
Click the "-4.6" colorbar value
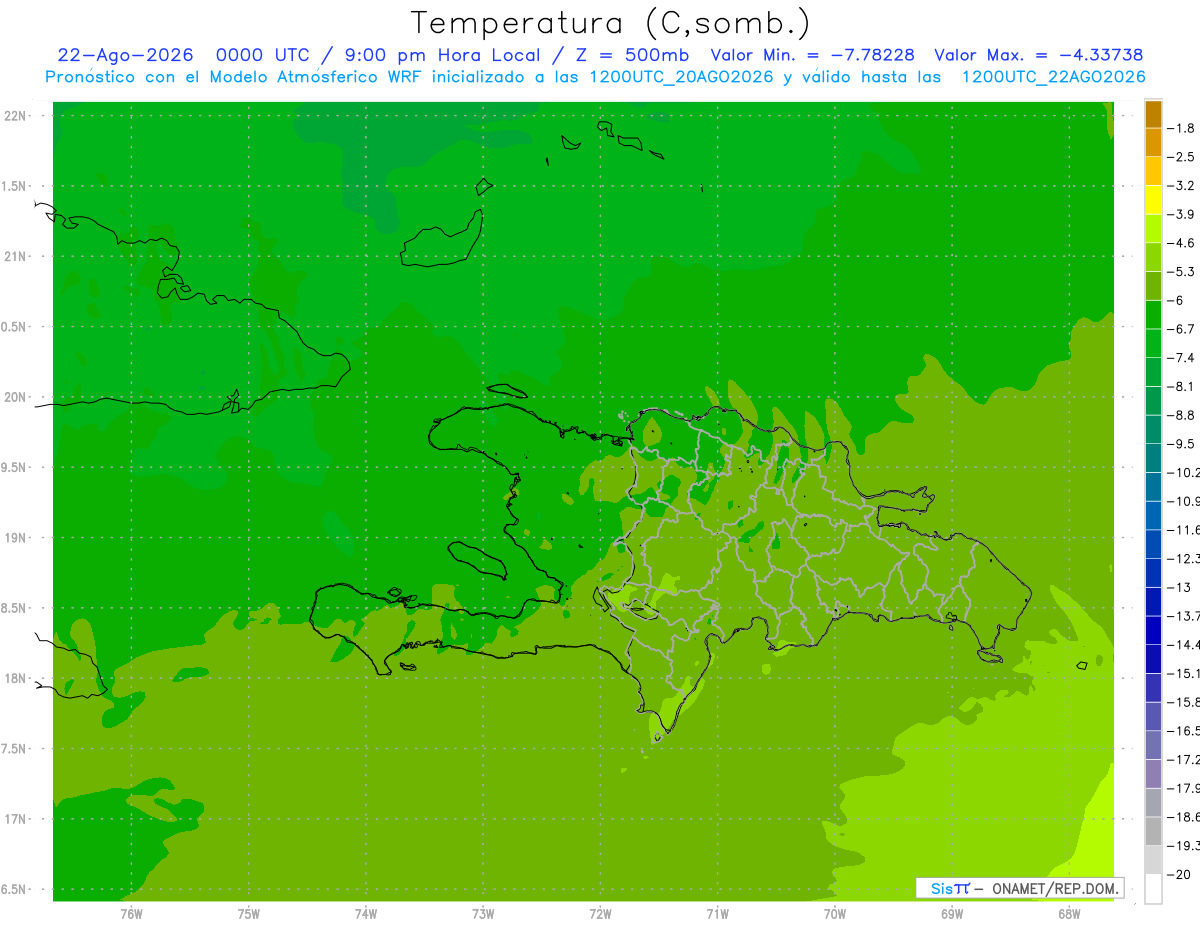click(x=1181, y=243)
